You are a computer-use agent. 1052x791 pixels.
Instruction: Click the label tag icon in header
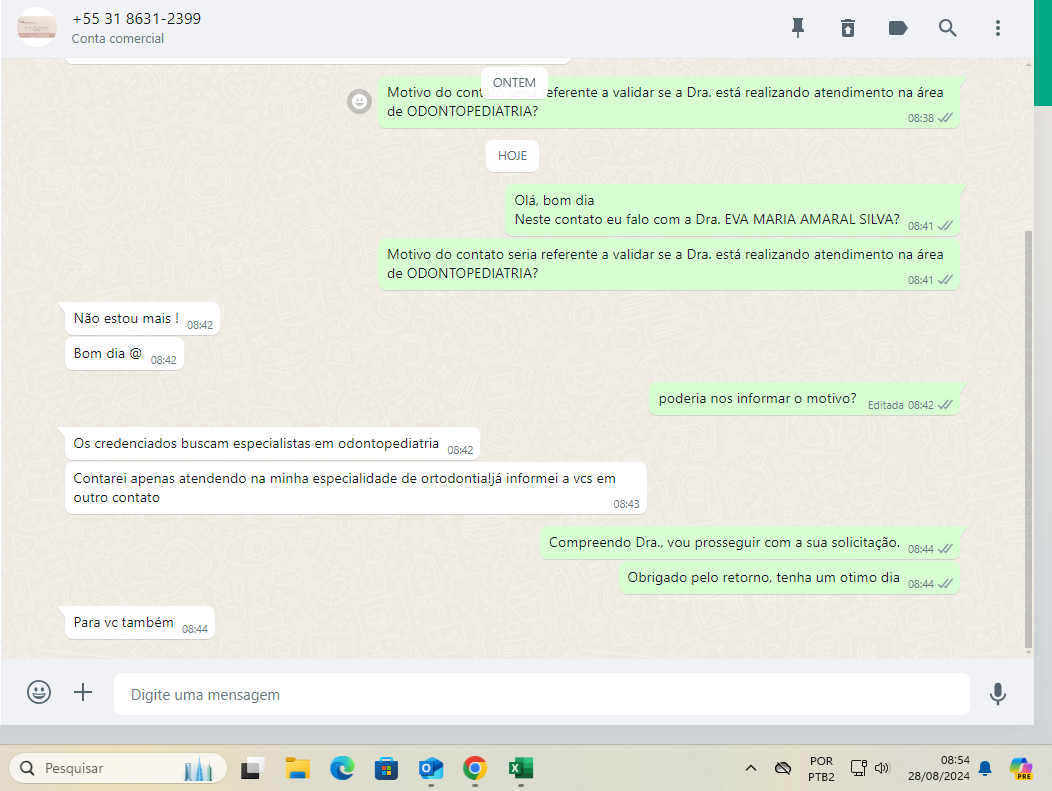pos(898,28)
